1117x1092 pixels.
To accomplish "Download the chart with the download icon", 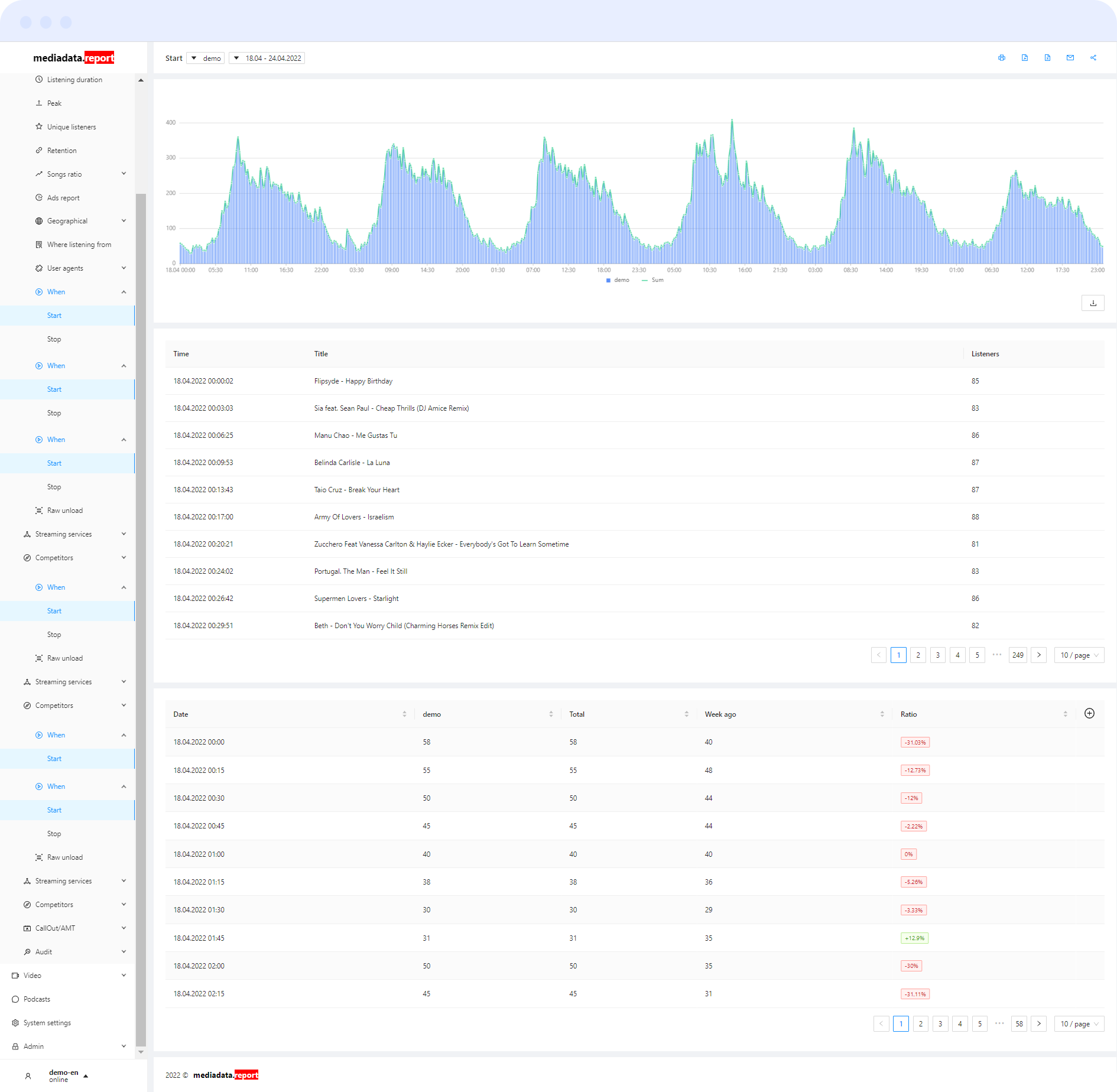I will click(1093, 303).
